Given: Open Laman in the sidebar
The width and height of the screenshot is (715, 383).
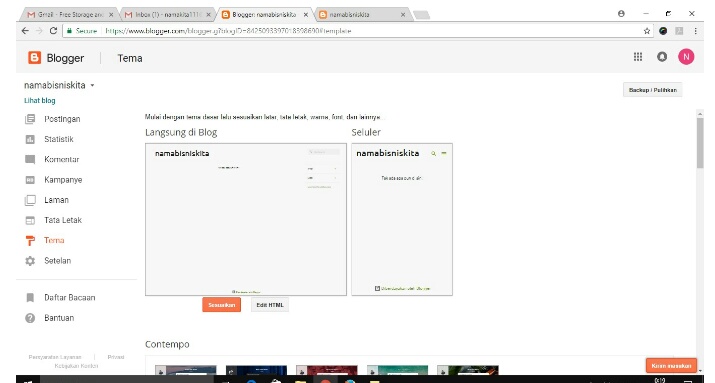Looking at the screenshot, I should (57, 200).
